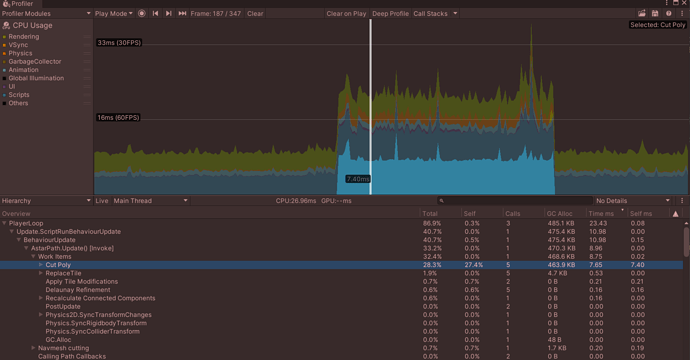The height and width of the screenshot is (360, 690).
Task: Click the Physics color swatch
Action: [x=4, y=54]
